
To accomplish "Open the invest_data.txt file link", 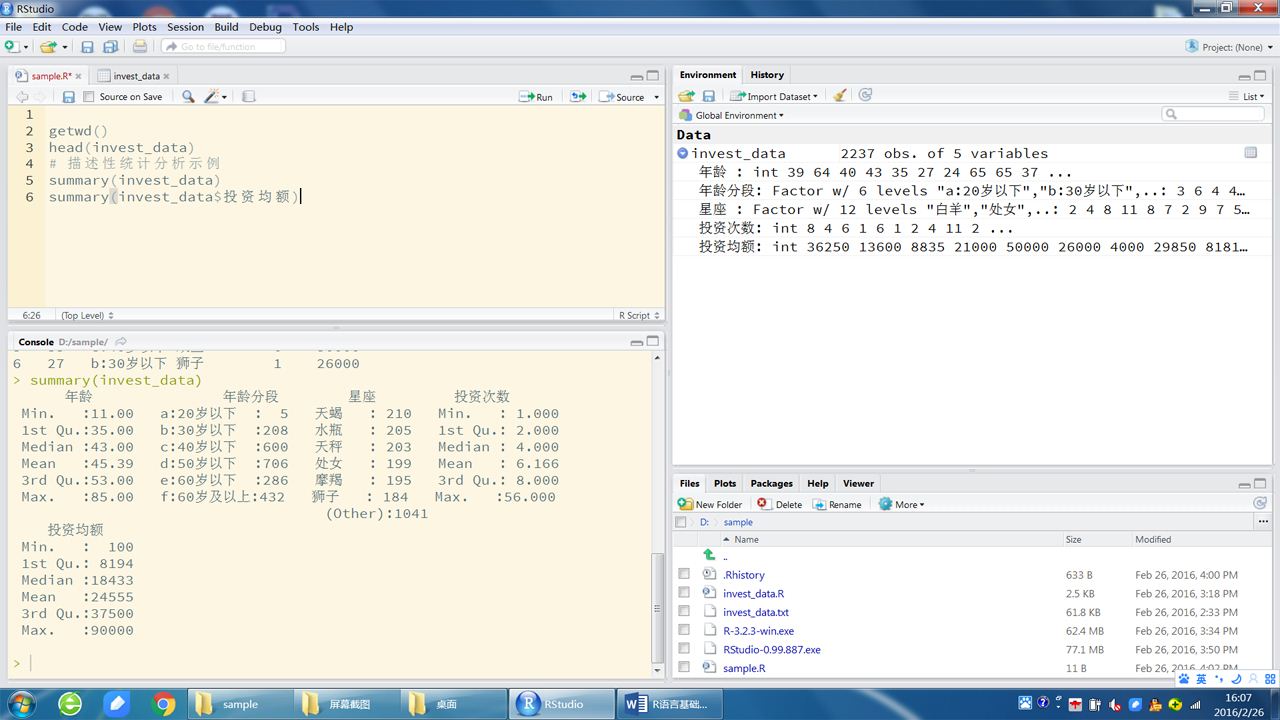I will pos(756,612).
